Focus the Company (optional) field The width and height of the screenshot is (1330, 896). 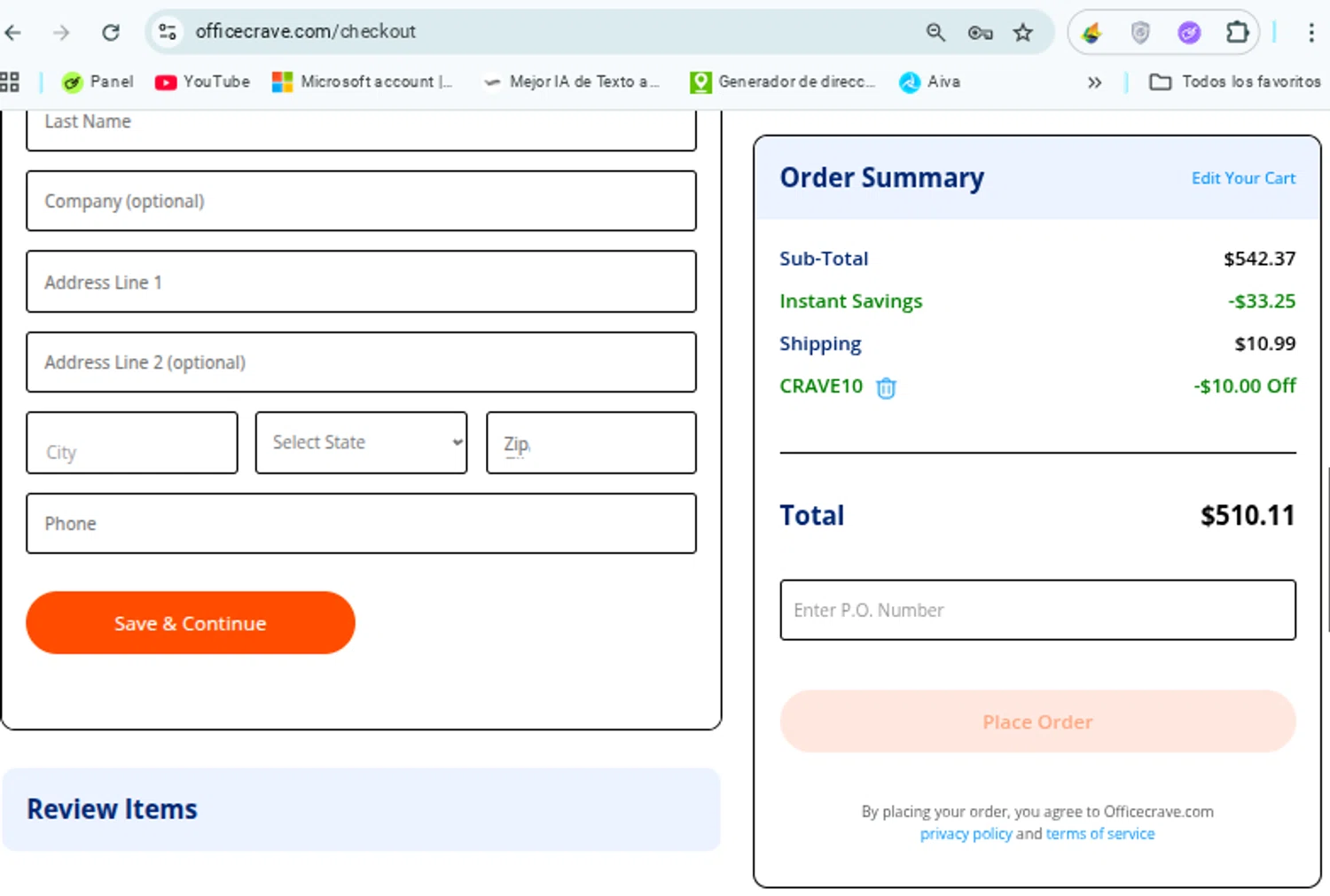point(361,201)
